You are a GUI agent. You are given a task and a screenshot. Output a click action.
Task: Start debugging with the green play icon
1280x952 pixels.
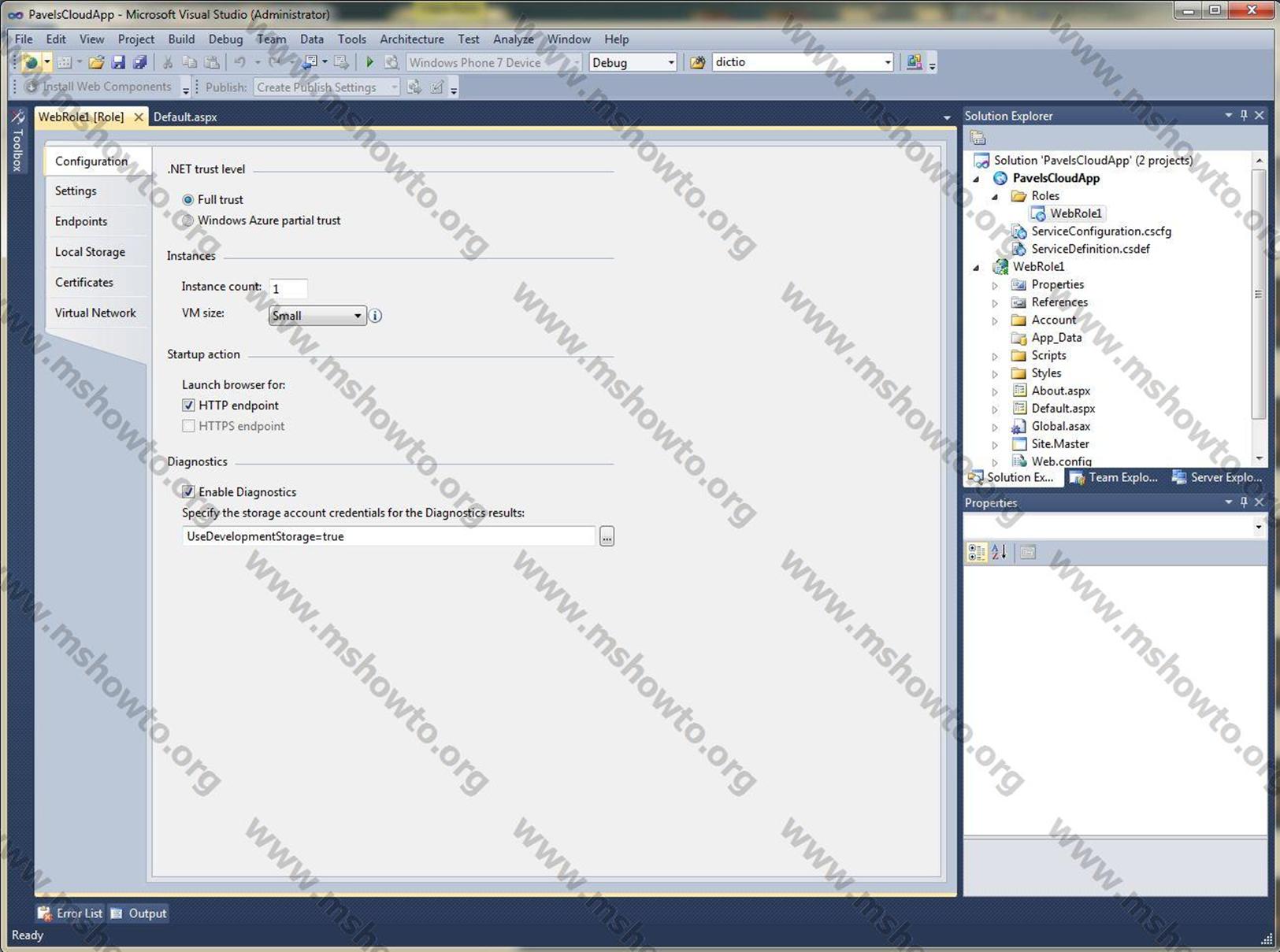point(369,62)
